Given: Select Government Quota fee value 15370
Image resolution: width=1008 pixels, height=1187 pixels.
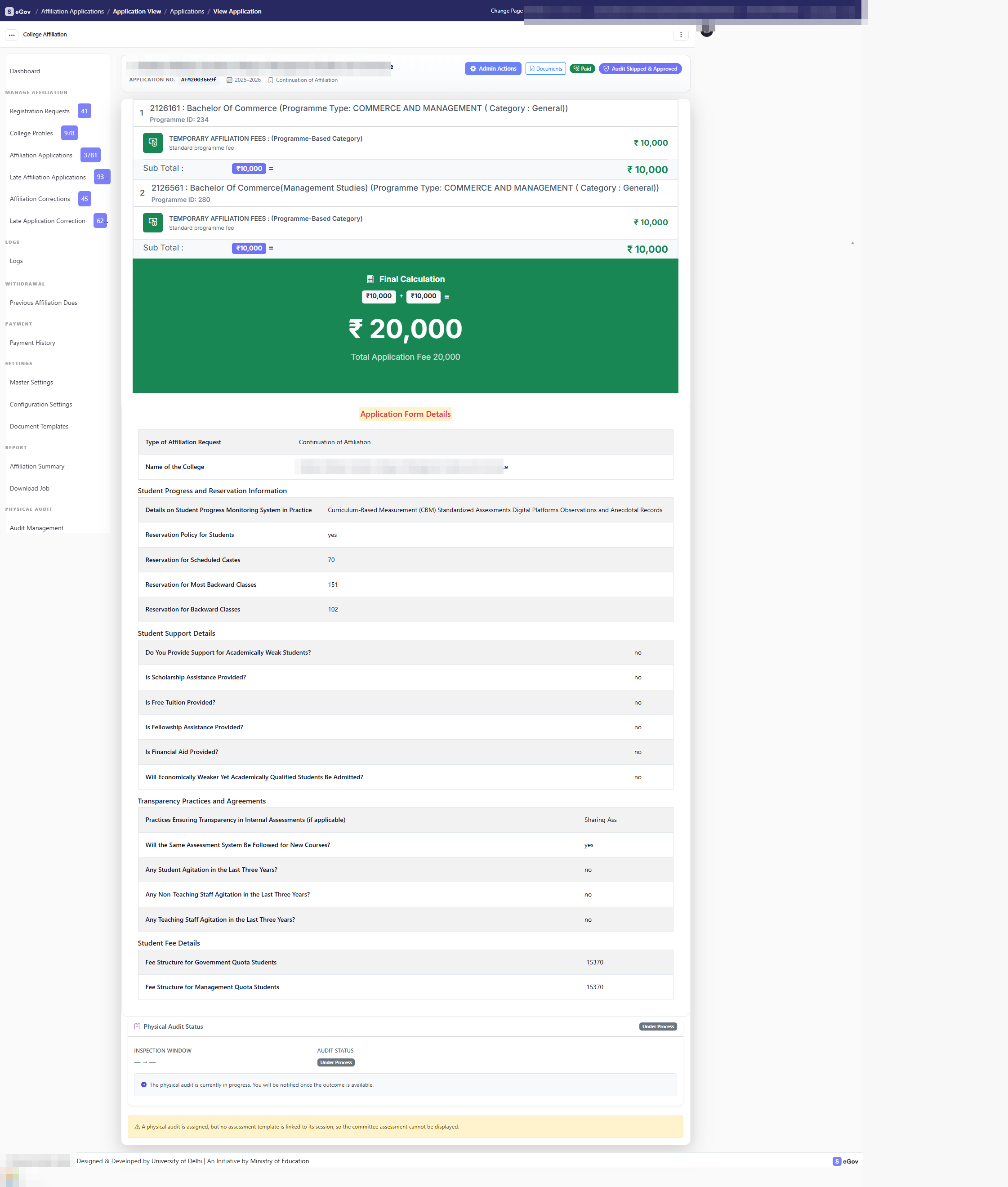Looking at the screenshot, I should click(x=594, y=962).
